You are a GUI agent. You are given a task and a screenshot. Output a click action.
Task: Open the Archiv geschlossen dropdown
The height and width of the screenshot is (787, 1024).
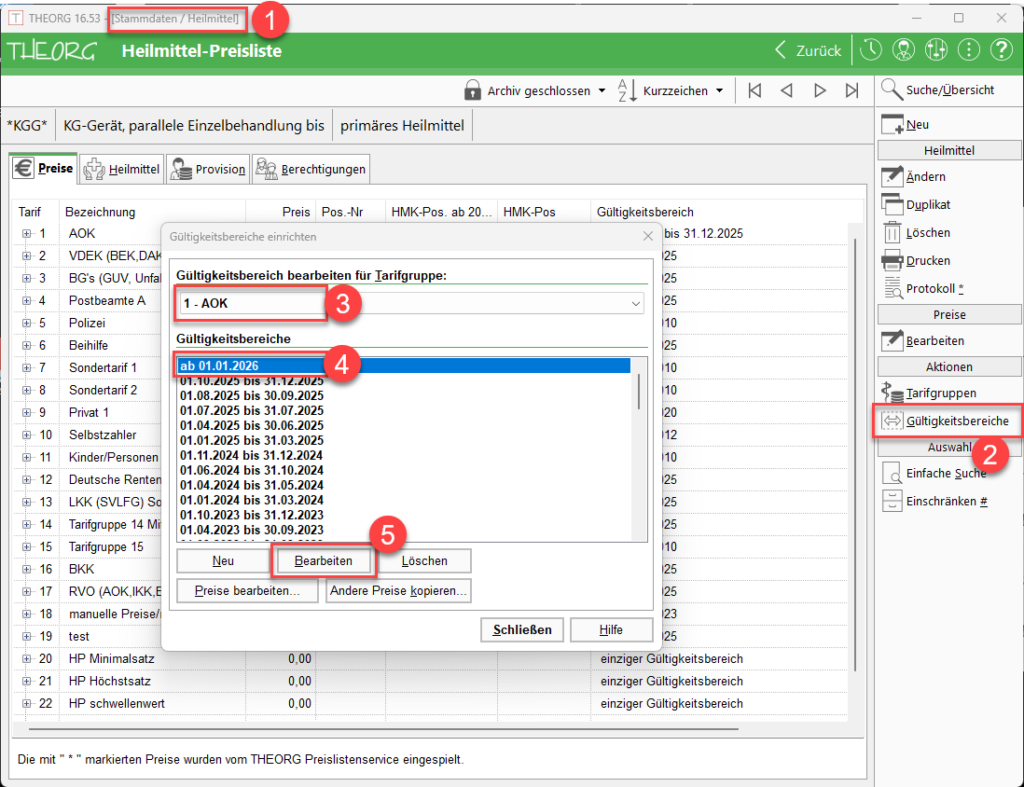pyautogui.click(x=536, y=91)
